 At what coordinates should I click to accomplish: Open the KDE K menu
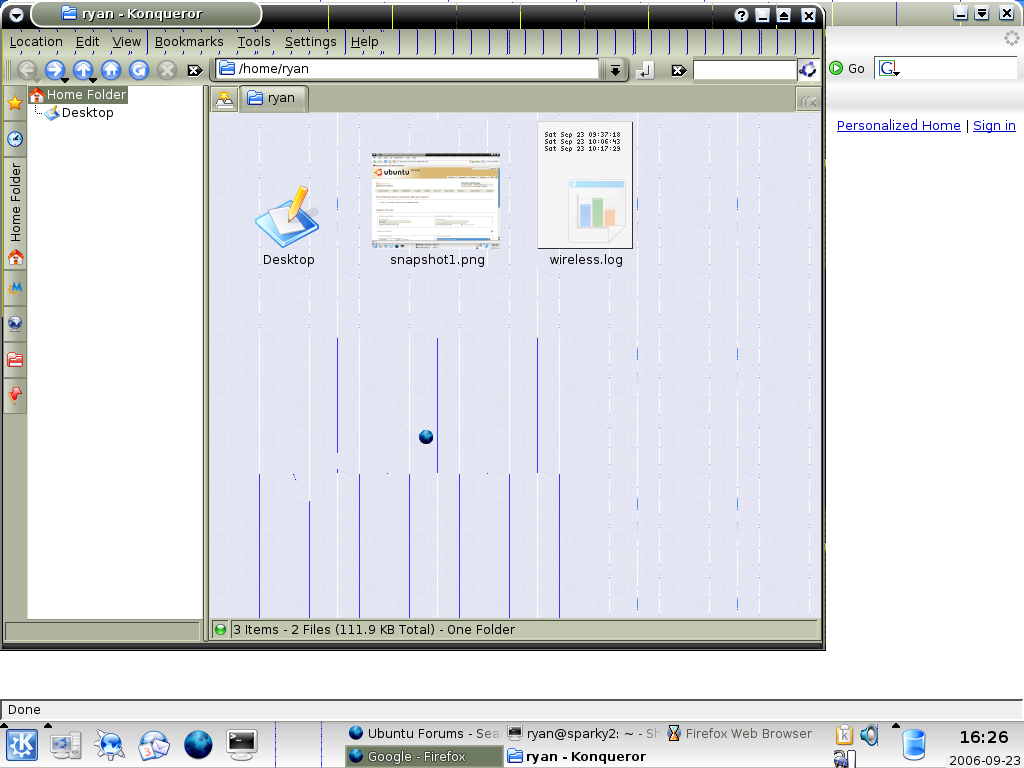22,744
